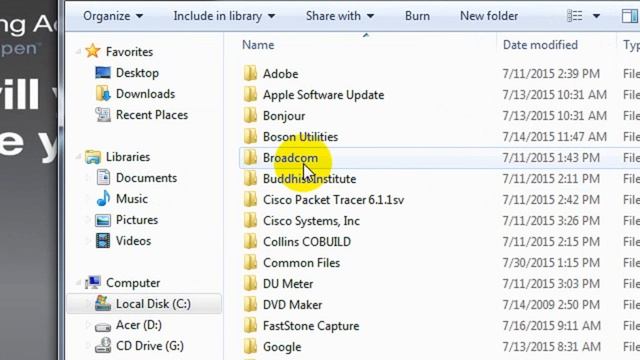This screenshot has width=640, height=360.
Task: Select Apple Software Update folder name
Action: tap(323, 95)
